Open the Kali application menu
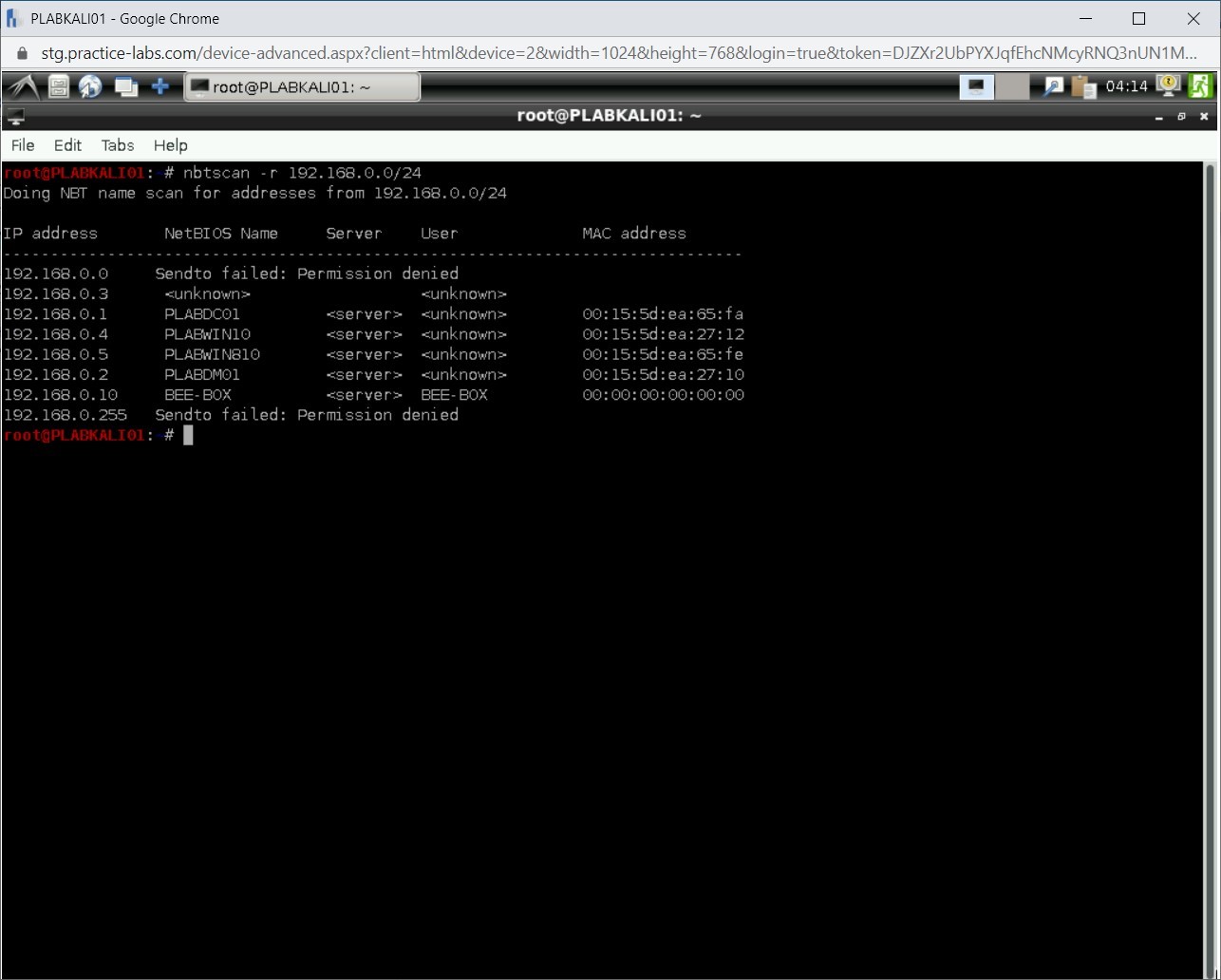 tap(23, 87)
